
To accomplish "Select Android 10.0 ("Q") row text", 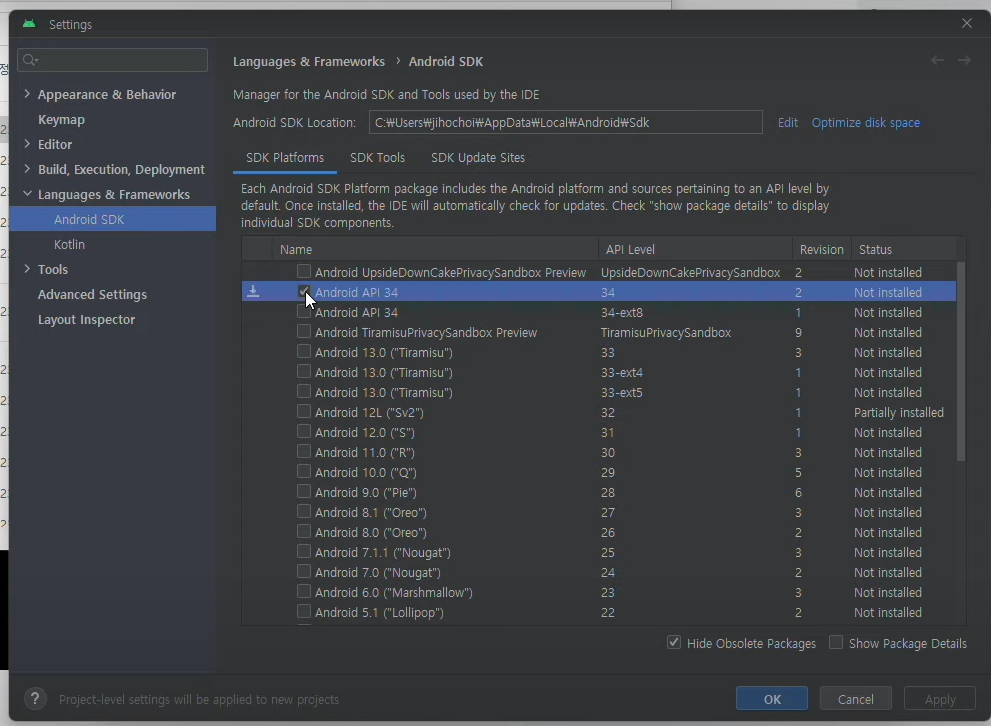I will click(x=366, y=473).
